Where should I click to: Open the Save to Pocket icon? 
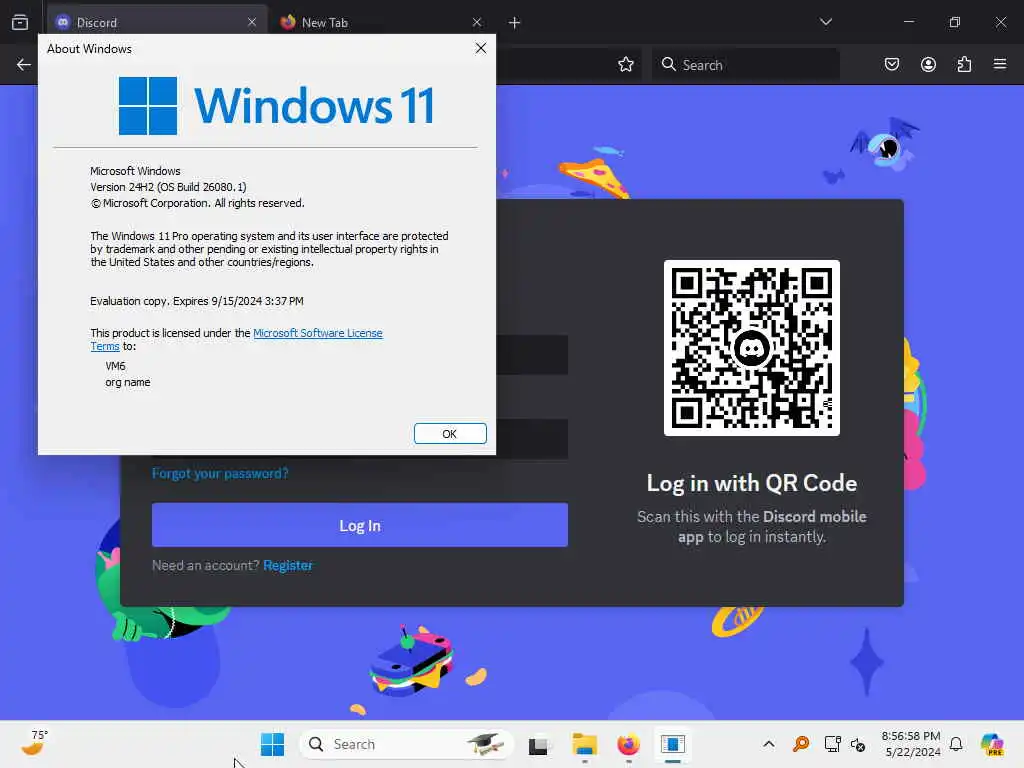point(892,64)
